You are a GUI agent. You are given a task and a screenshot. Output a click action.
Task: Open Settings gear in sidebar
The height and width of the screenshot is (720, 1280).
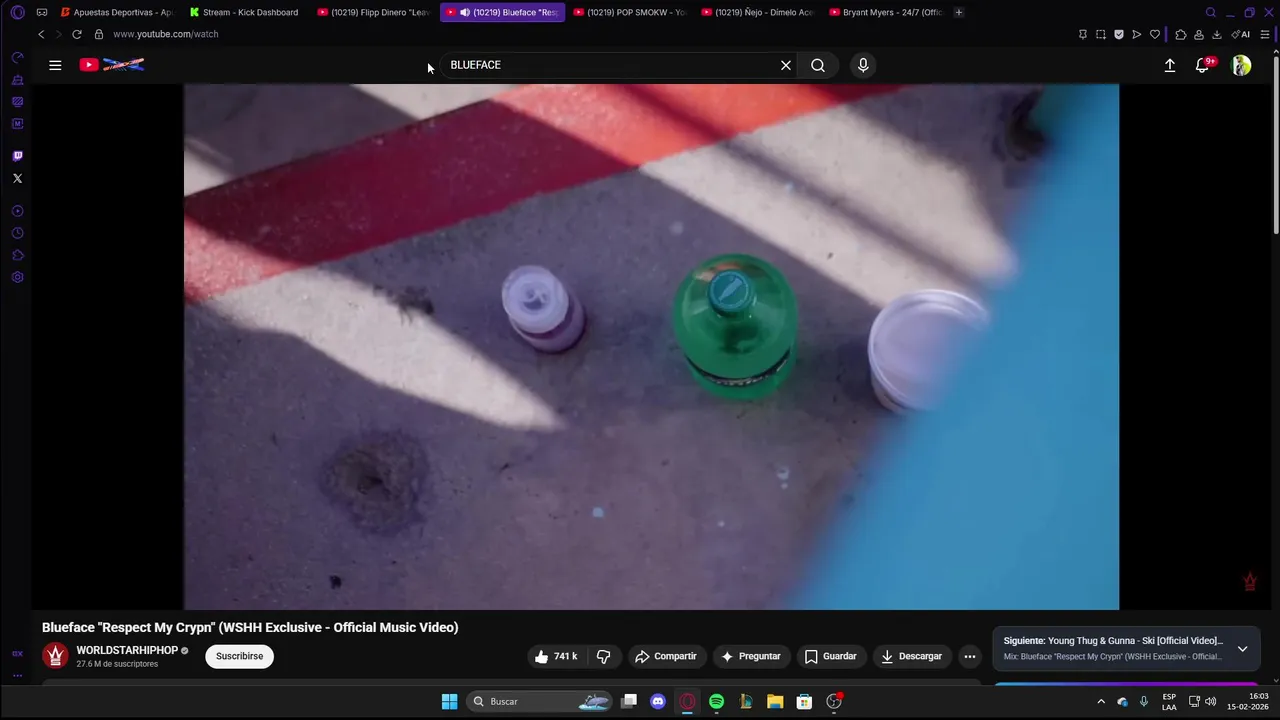[17, 277]
